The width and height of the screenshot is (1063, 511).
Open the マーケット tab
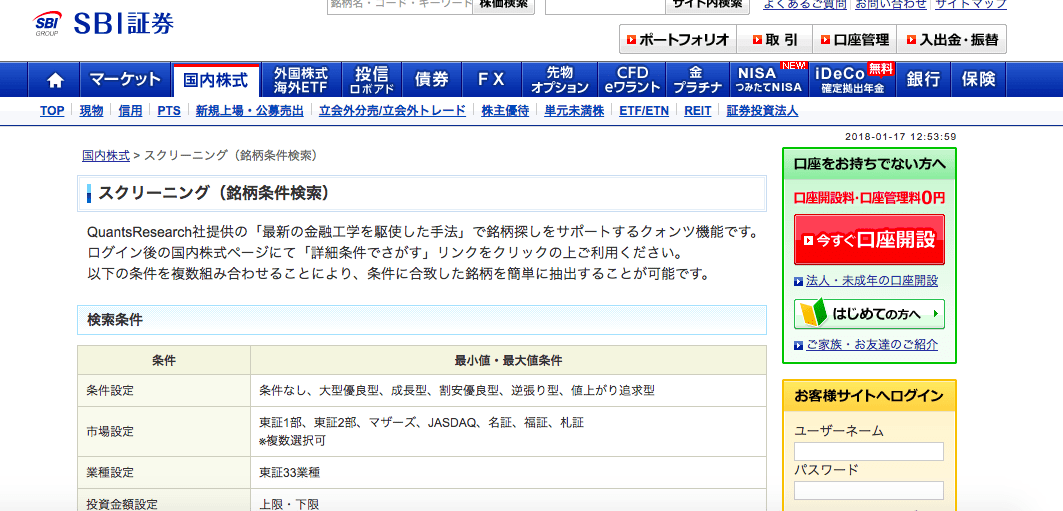(x=126, y=80)
